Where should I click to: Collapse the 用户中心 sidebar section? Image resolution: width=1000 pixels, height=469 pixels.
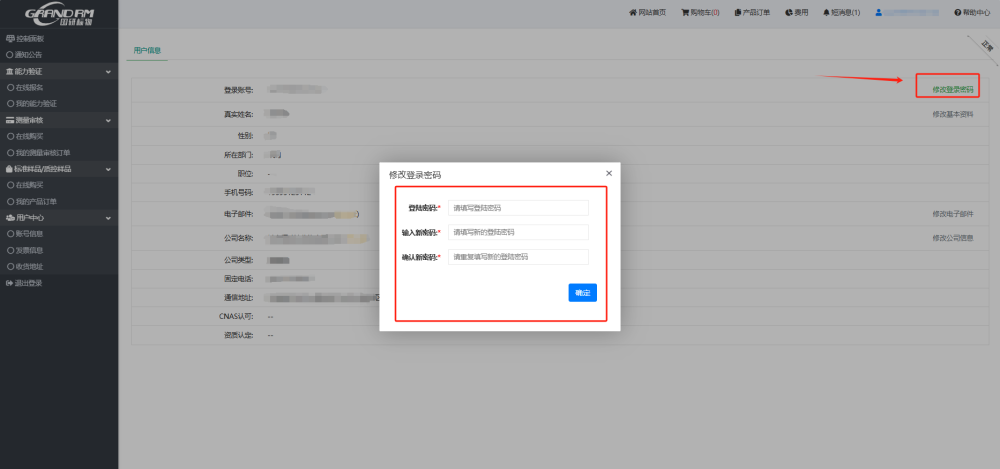point(108,217)
